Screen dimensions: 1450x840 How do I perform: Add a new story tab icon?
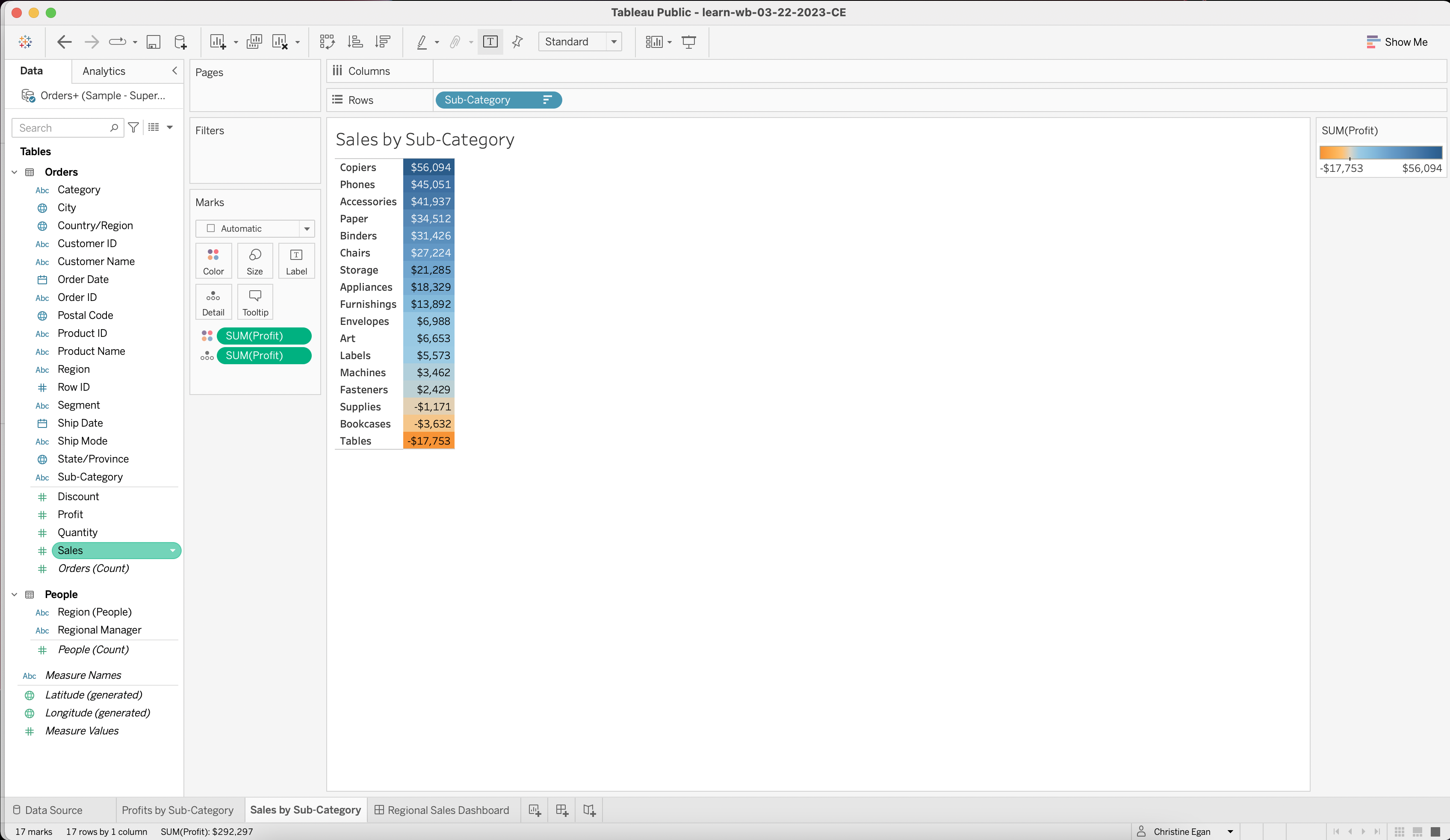coord(589,810)
